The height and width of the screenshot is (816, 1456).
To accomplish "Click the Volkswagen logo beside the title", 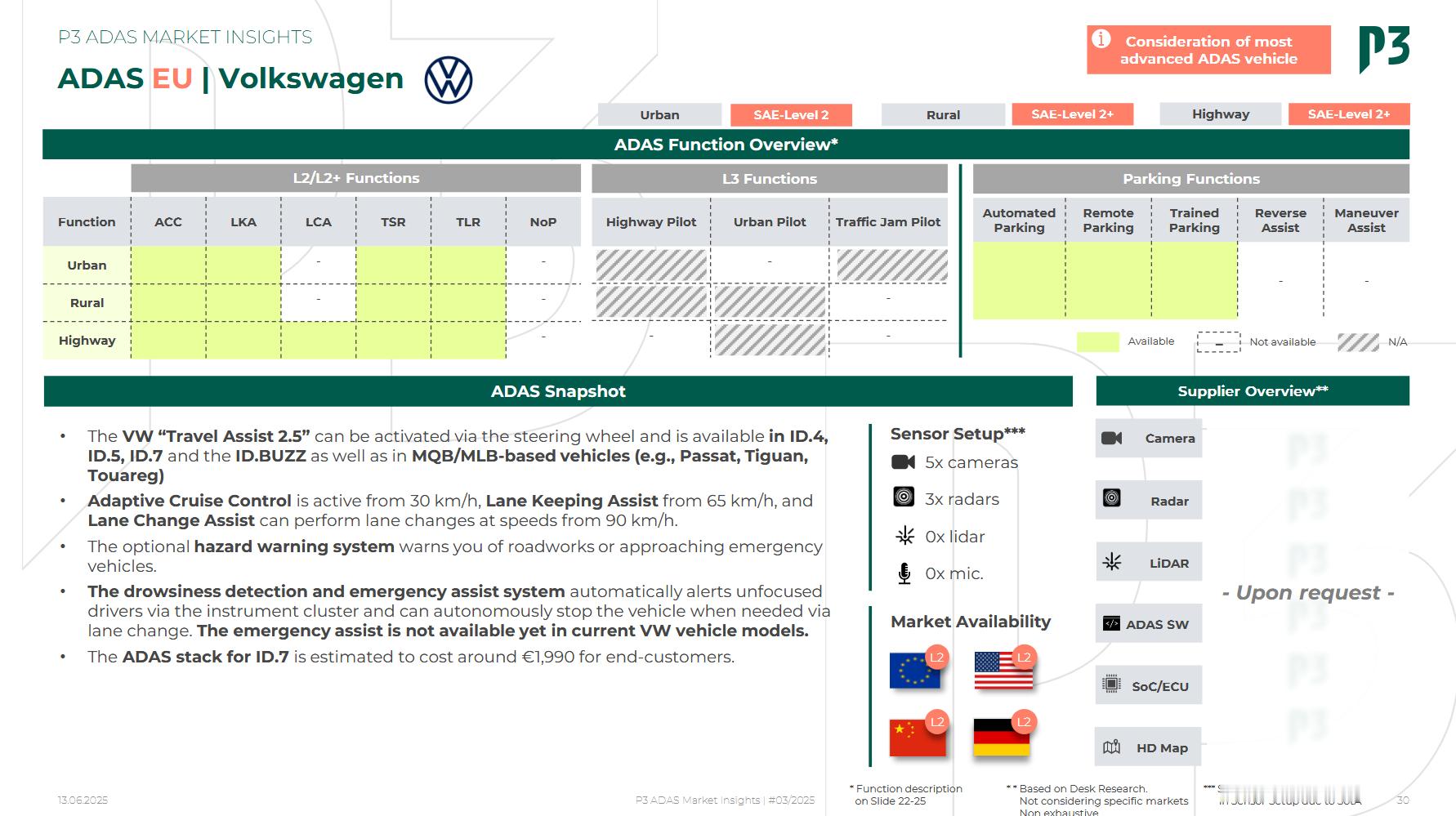I will [449, 80].
